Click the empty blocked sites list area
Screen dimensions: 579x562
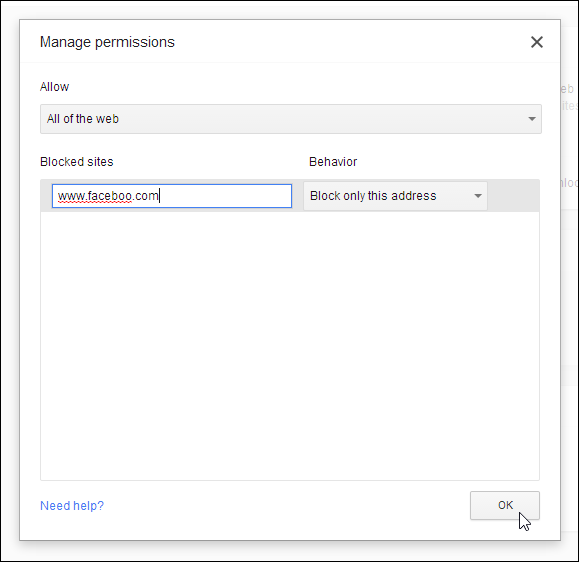(290, 346)
